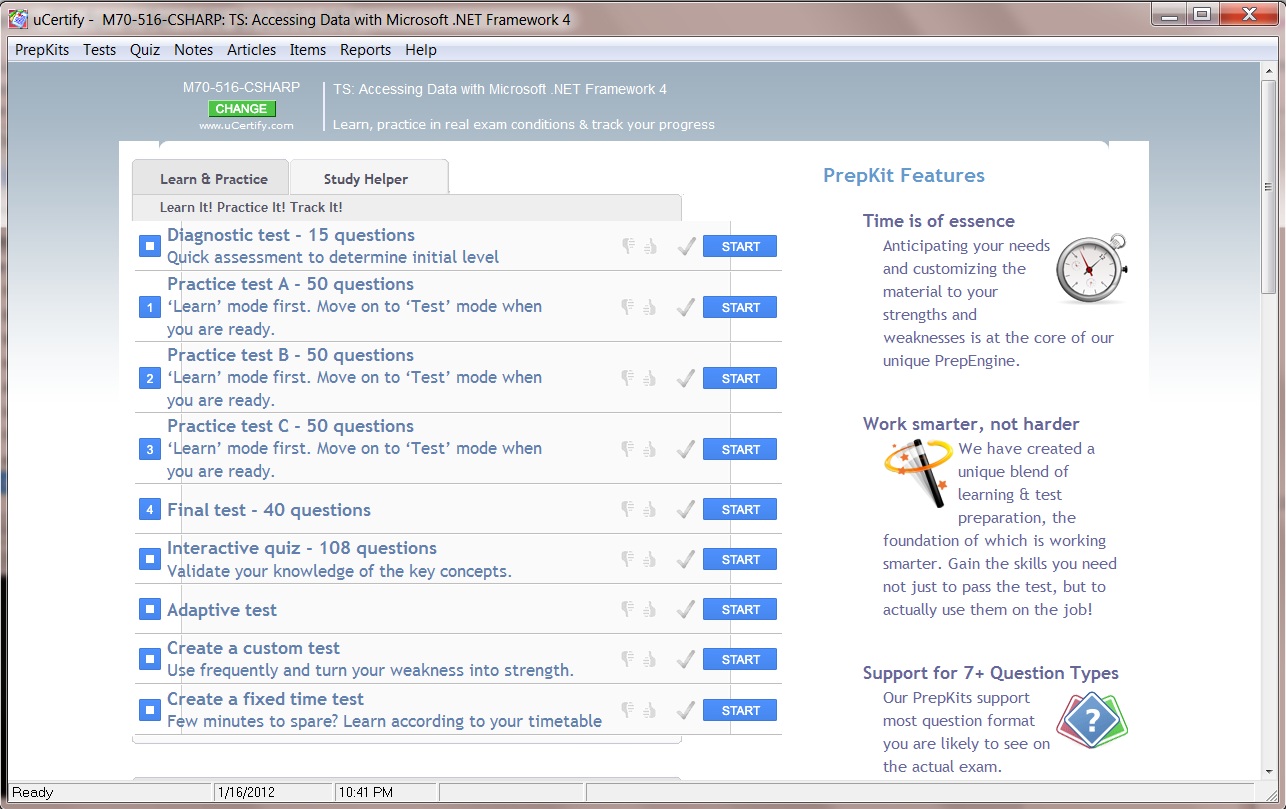Screen dimensions: 1286x809
Task: Click the stopwatch image under Time is of essence
Action: [1092, 268]
